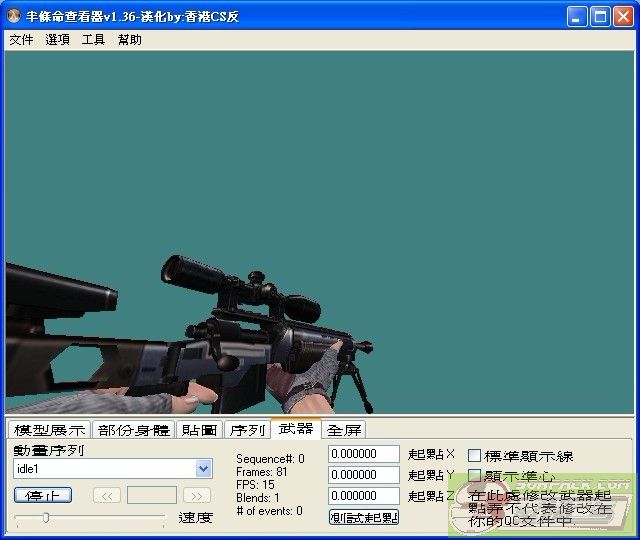Screen dimensions: 640x540
Task: Select the 全屏 fullscreen tab
Action: 344,430
